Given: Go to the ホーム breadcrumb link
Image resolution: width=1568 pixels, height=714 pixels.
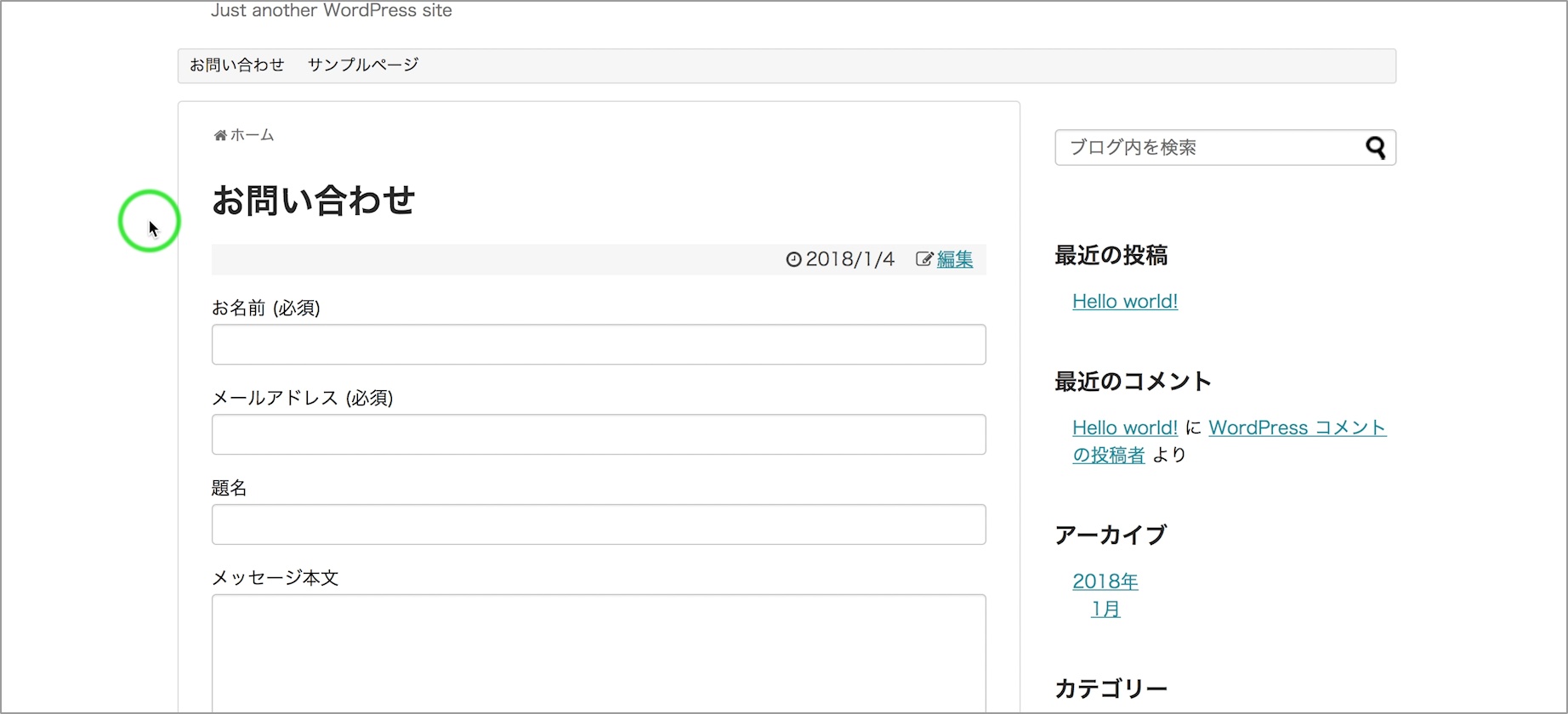Looking at the screenshot, I should pos(252,135).
